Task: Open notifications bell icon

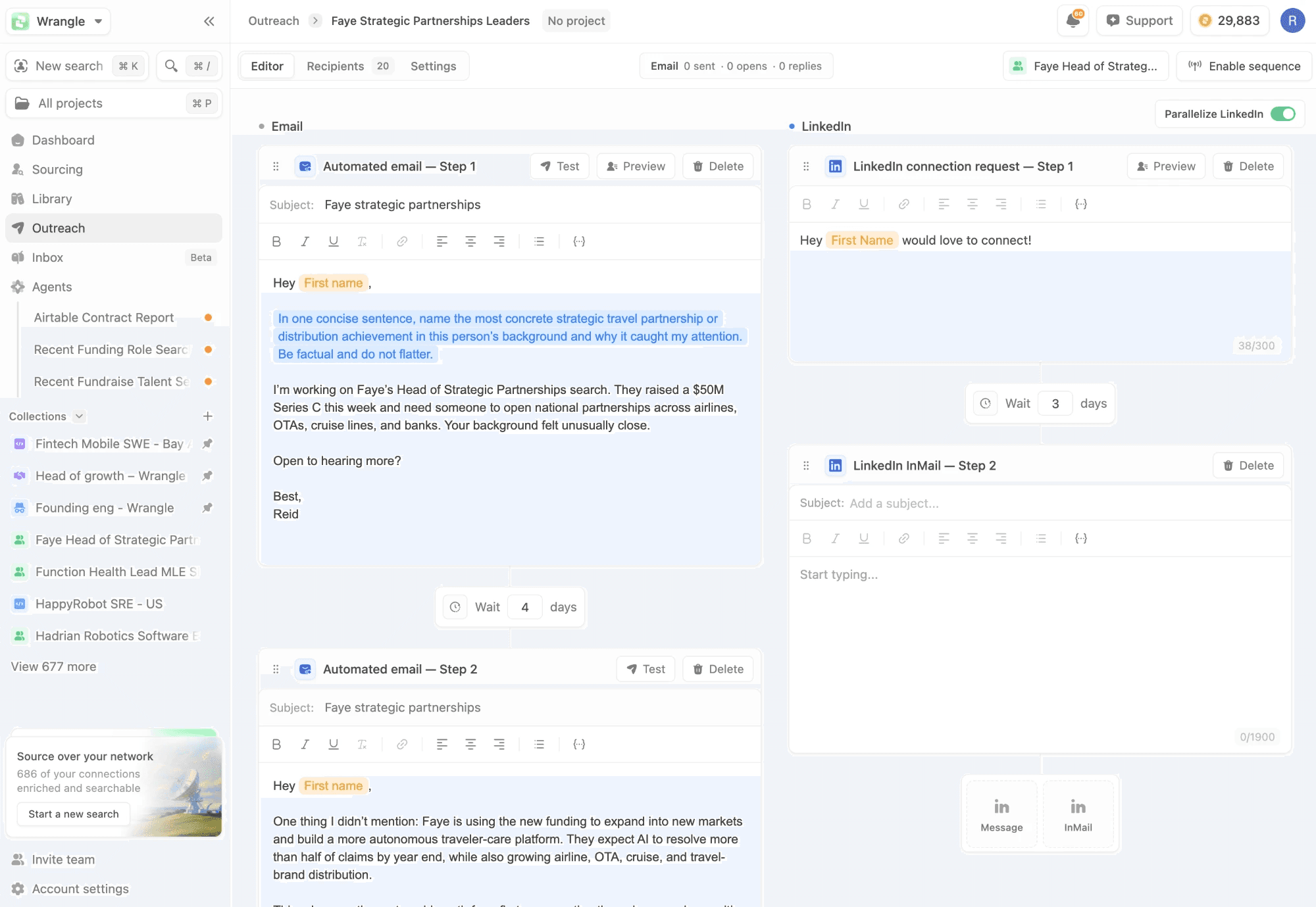Action: coord(1073,20)
